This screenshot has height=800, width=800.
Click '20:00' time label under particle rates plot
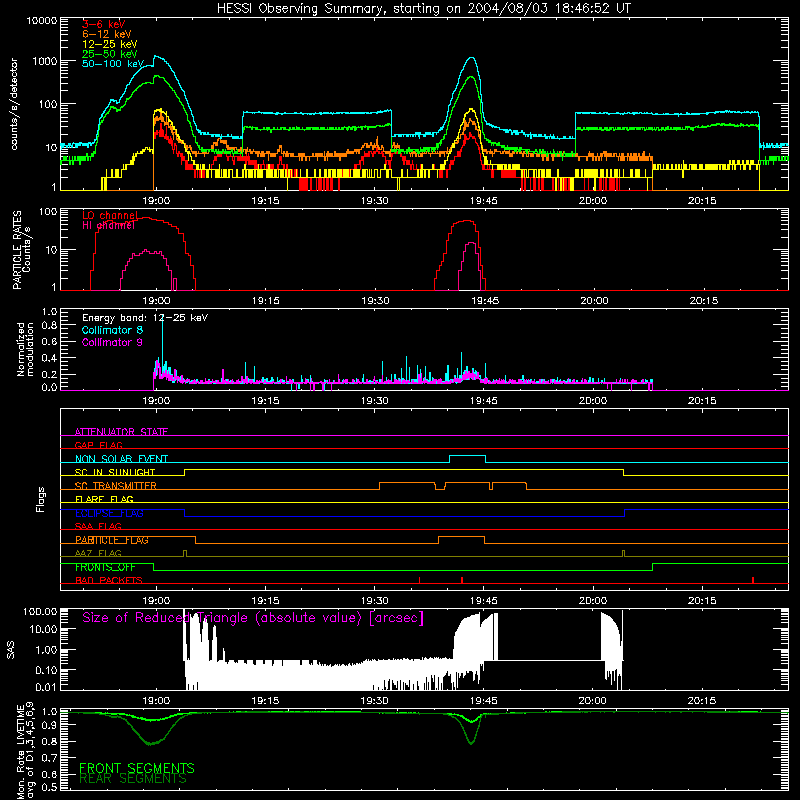[x=594, y=301]
